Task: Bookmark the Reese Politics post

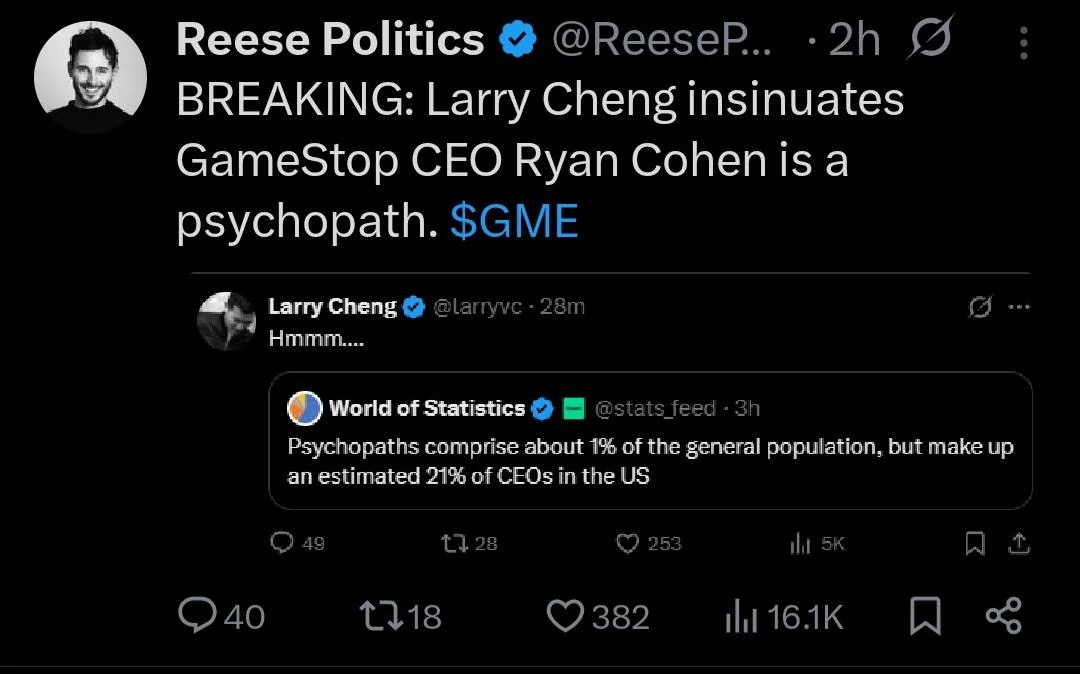Action: point(925,616)
